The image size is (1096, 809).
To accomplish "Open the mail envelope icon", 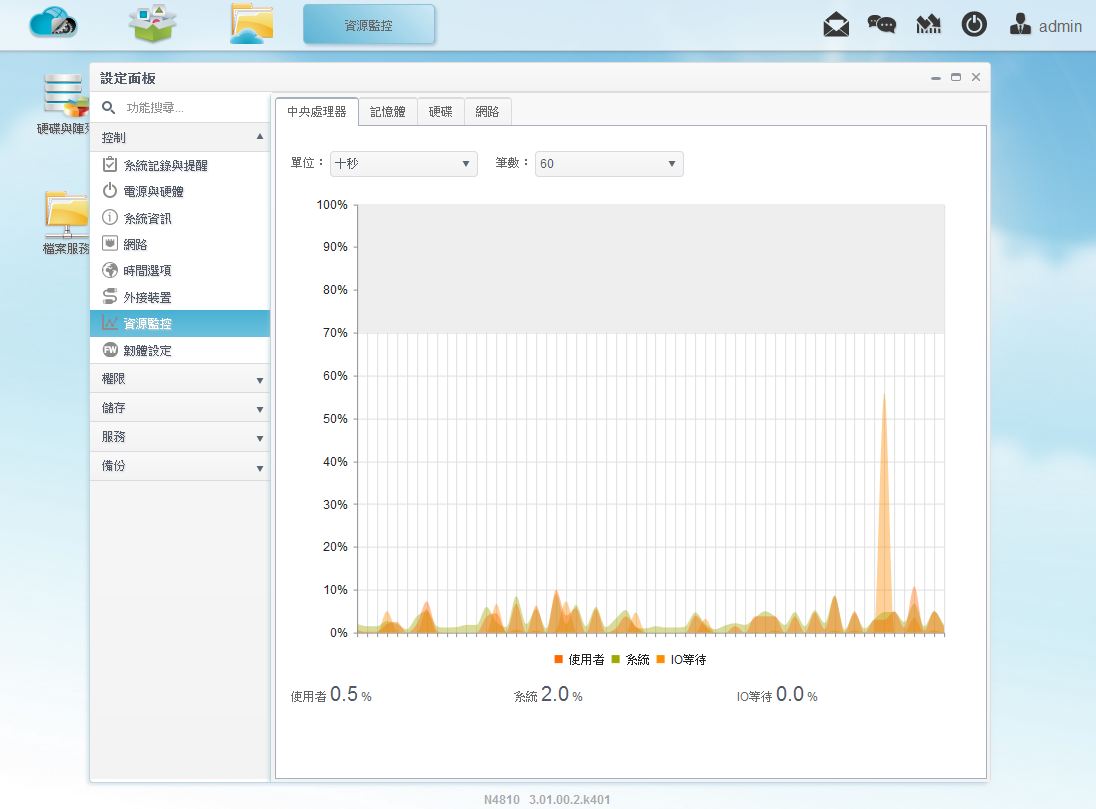I will coord(836,24).
